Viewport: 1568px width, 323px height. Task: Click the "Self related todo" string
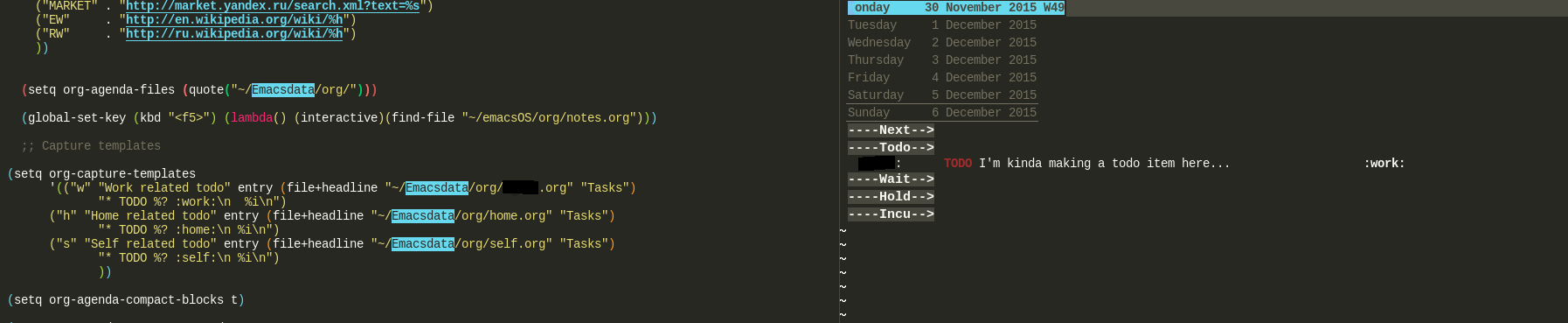[x=150, y=244]
